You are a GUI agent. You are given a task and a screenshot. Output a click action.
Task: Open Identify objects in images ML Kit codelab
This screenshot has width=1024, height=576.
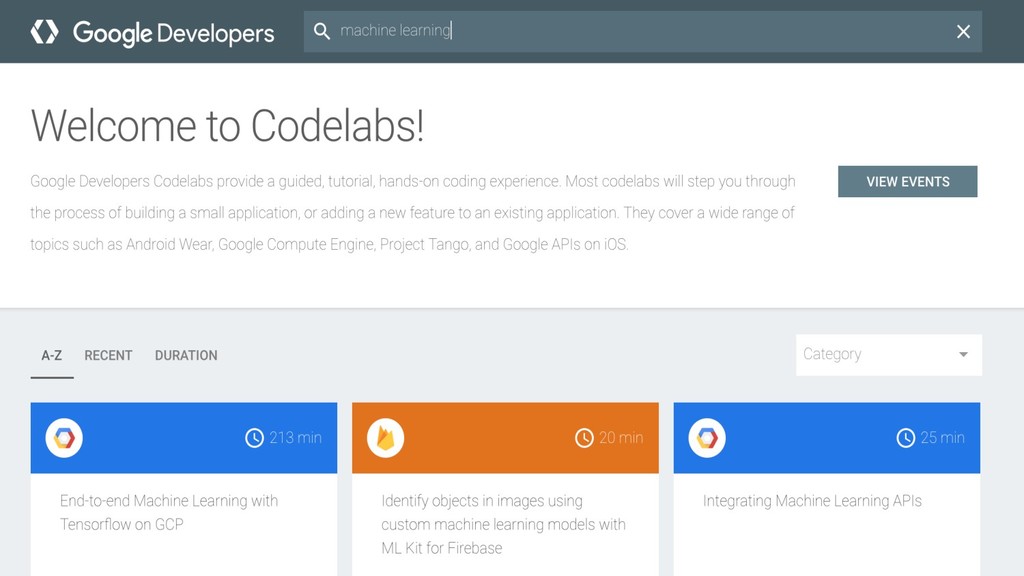504,524
